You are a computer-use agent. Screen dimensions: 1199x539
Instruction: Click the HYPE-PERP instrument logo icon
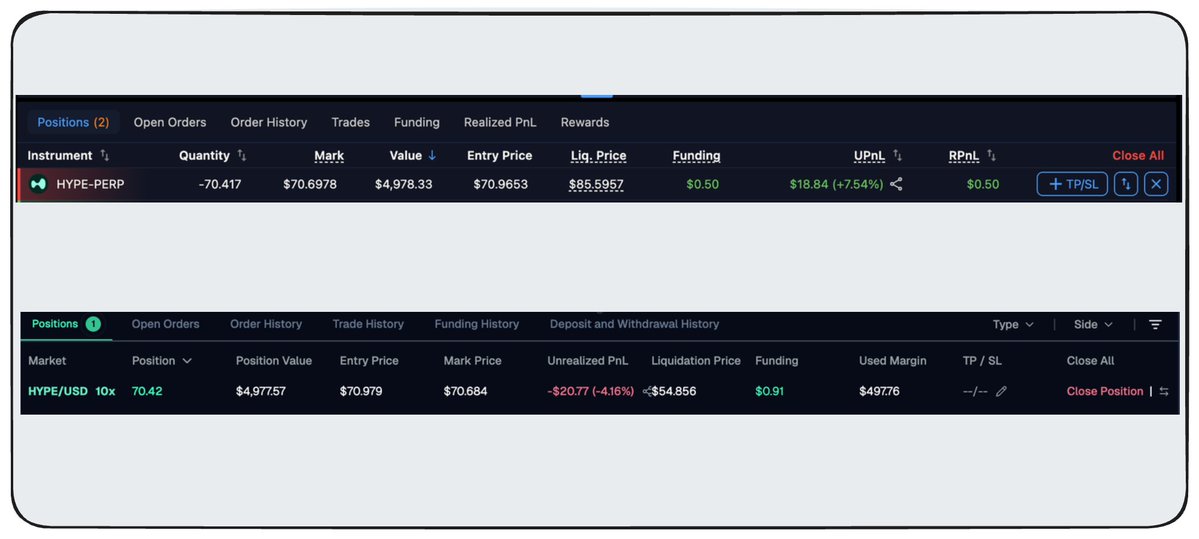click(38, 184)
